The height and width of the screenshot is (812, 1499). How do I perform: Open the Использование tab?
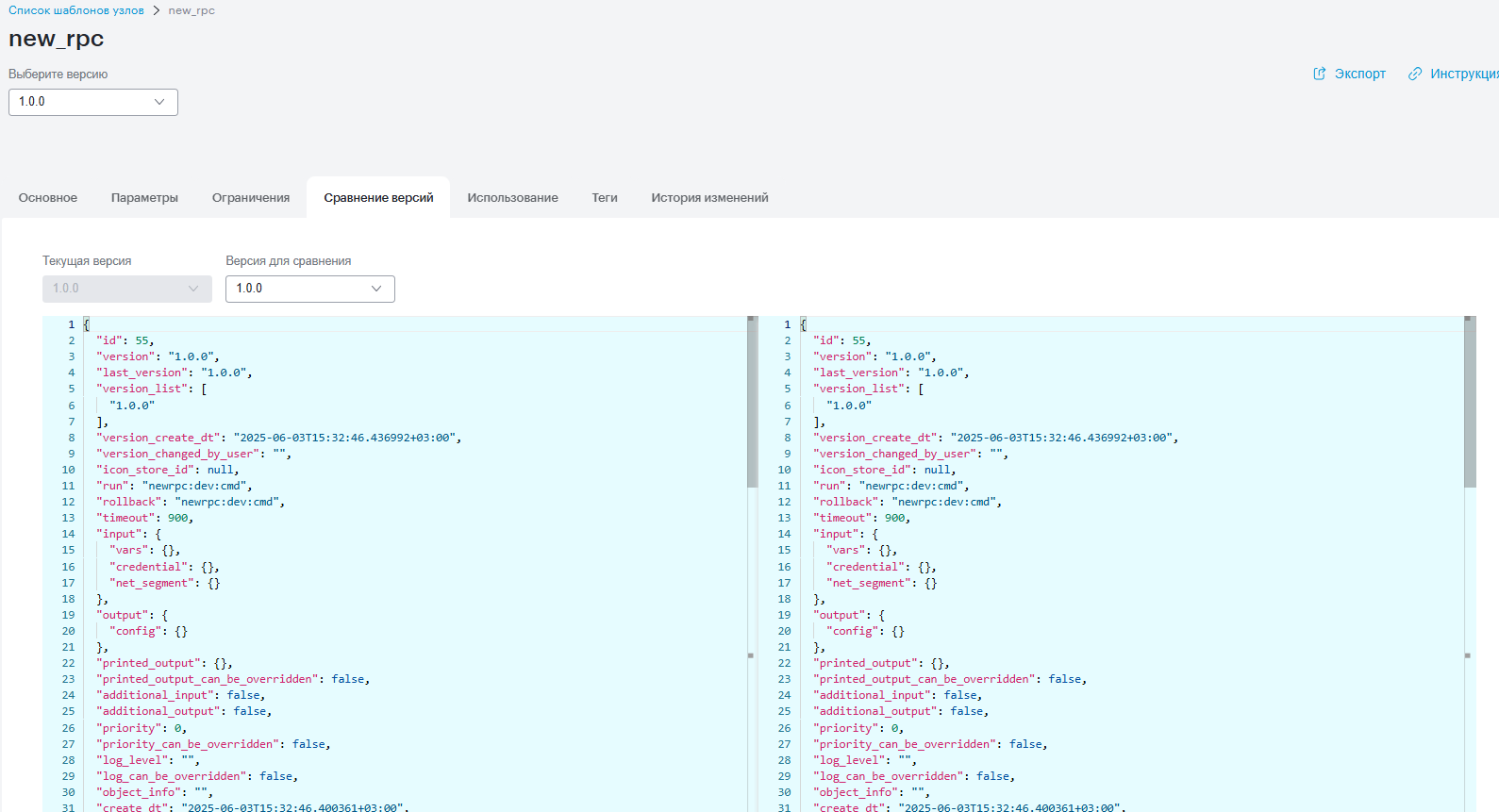(512, 198)
